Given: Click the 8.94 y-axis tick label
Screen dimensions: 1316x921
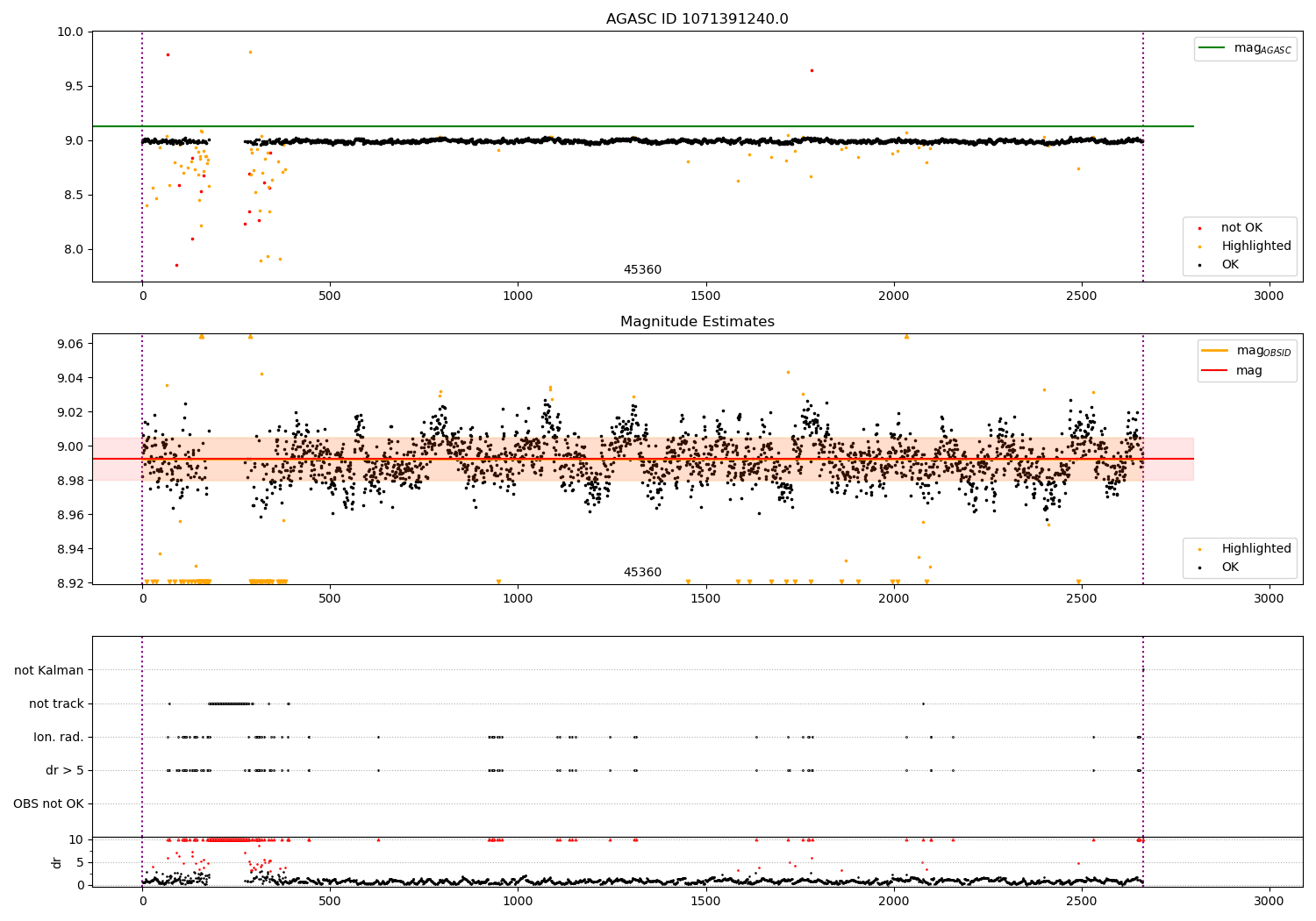Looking at the screenshot, I should pyautogui.click(x=69, y=549).
